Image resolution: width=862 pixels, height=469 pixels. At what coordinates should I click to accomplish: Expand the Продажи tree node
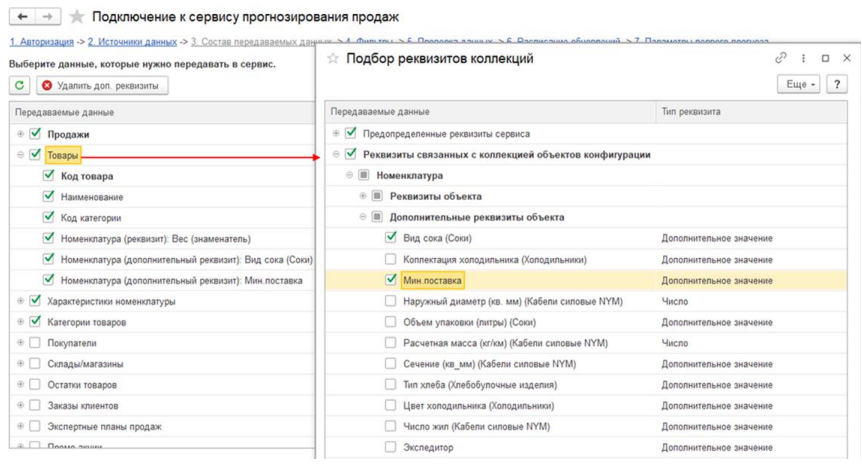click(x=20, y=134)
